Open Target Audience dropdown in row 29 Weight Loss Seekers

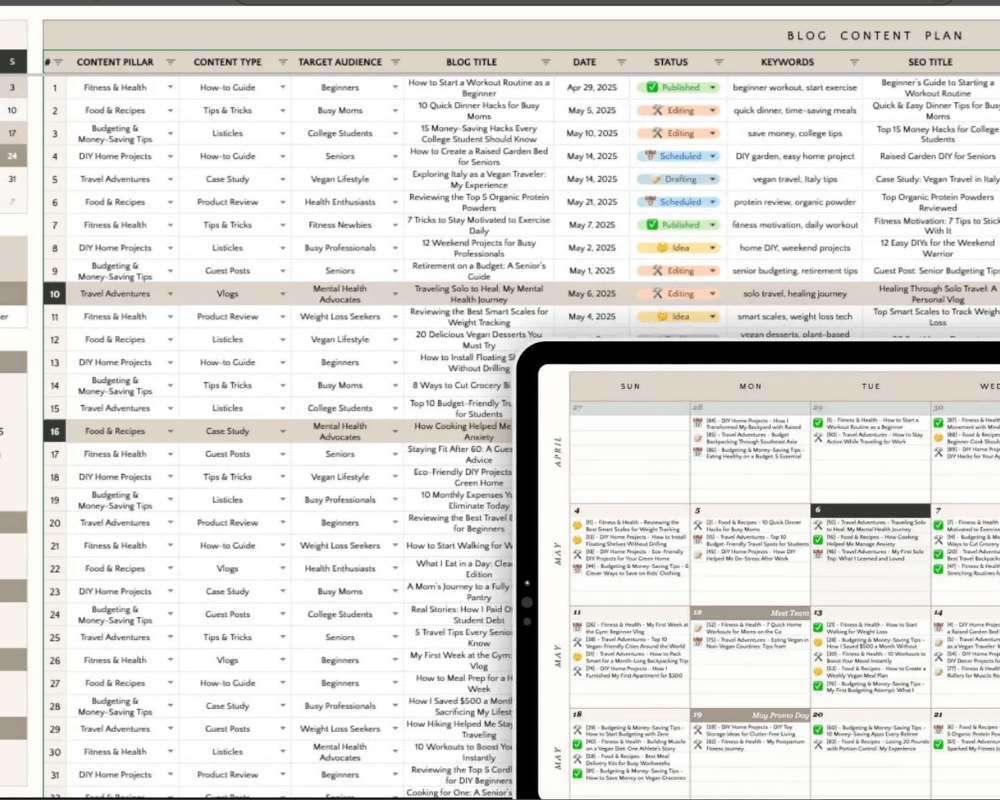[395, 729]
